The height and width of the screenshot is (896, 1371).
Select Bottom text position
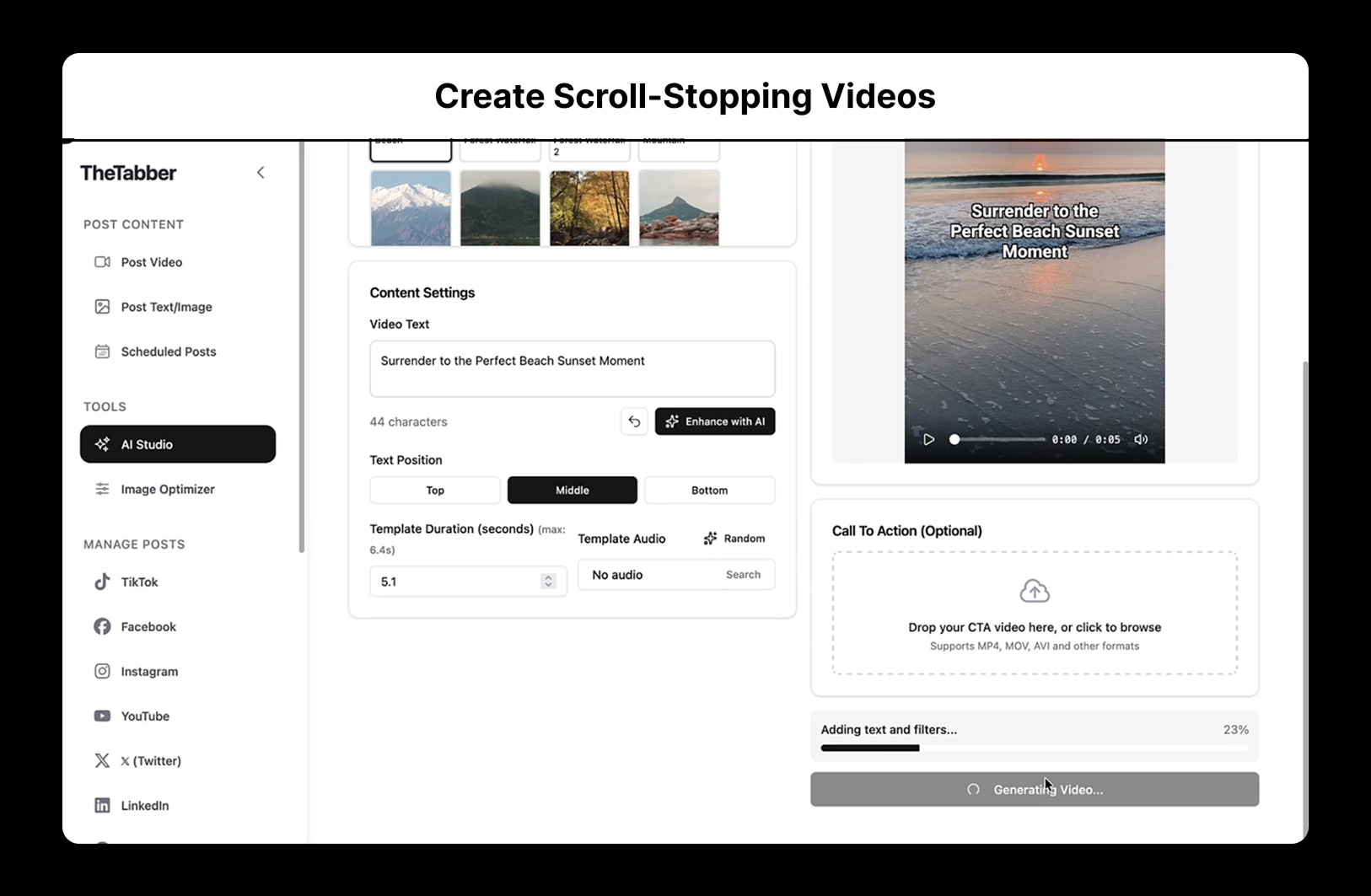click(709, 490)
